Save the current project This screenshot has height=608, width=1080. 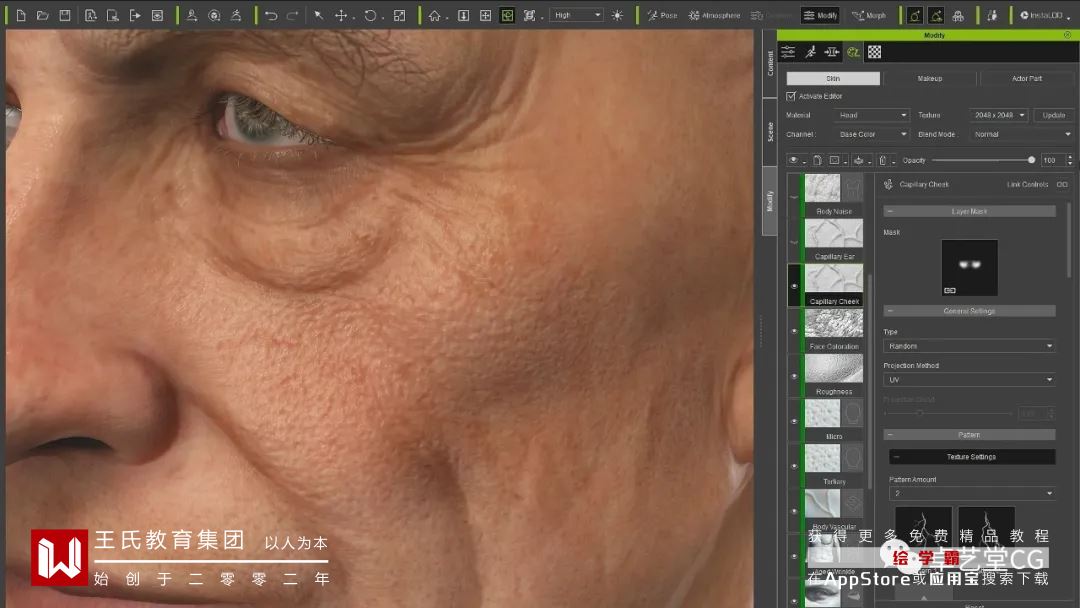point(65,15)
